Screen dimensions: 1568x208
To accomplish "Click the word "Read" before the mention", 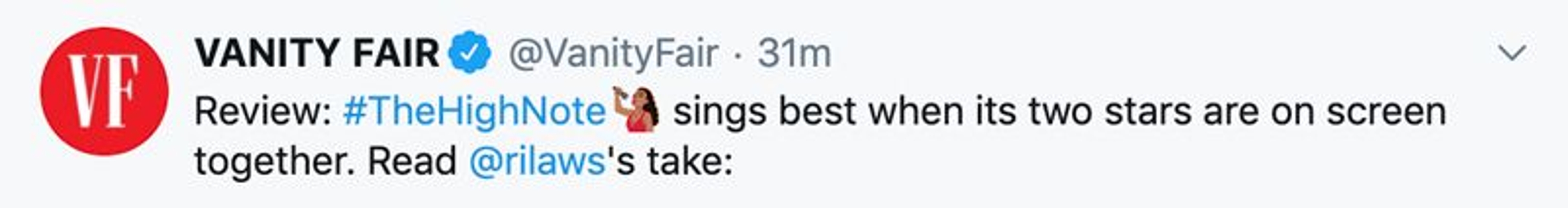I will pos(412,162).
